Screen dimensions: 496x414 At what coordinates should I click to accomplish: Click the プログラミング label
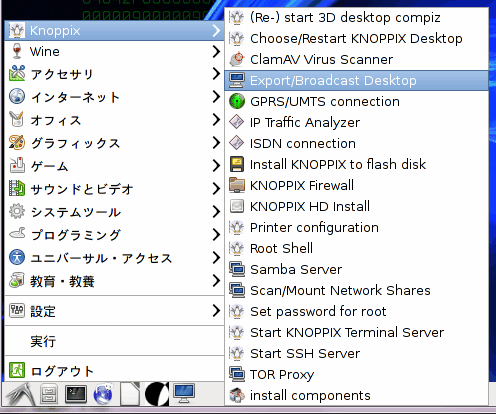pos(75,235)
